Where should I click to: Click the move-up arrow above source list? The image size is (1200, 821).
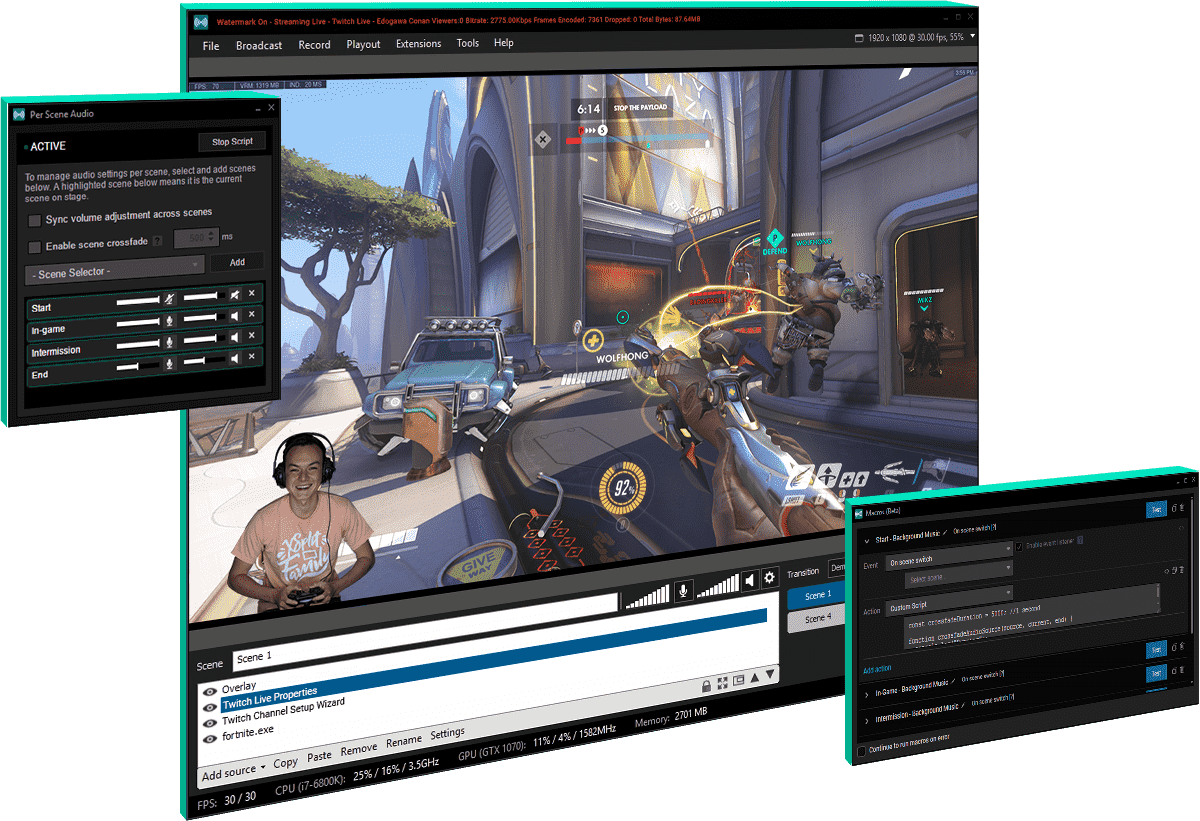753,678
